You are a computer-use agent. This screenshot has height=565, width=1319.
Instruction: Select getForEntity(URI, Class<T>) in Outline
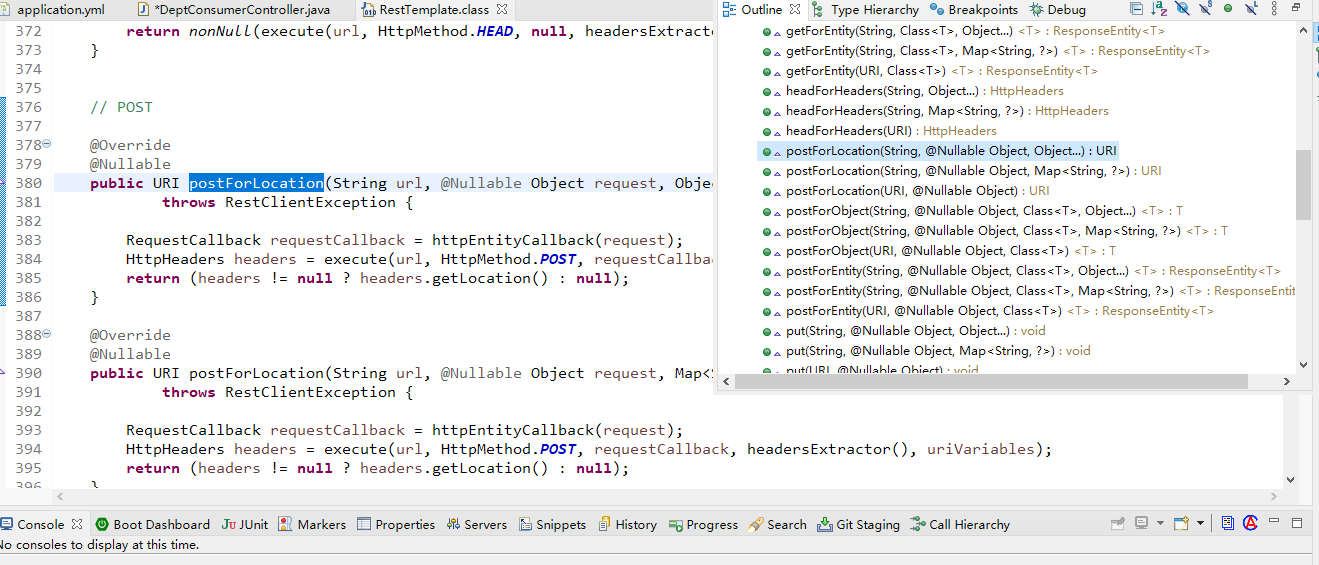point(930,71)
